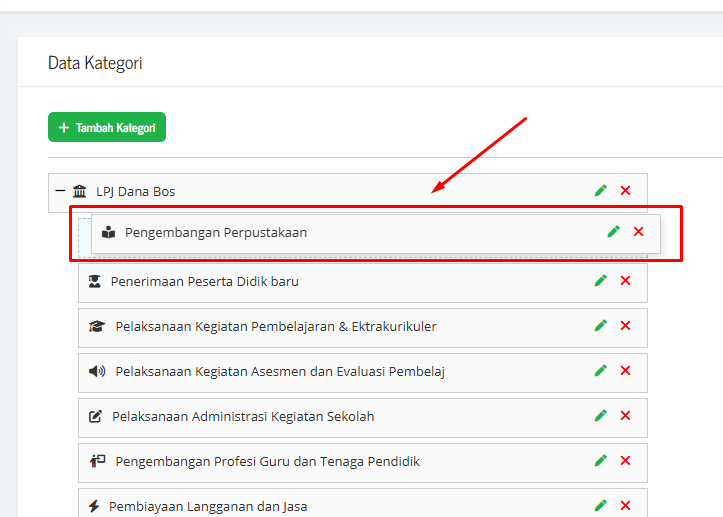Viewport: 723px width, 517px height.
Task: Edit Pengembangan Profesi Guru category
Action: point(601,461)
